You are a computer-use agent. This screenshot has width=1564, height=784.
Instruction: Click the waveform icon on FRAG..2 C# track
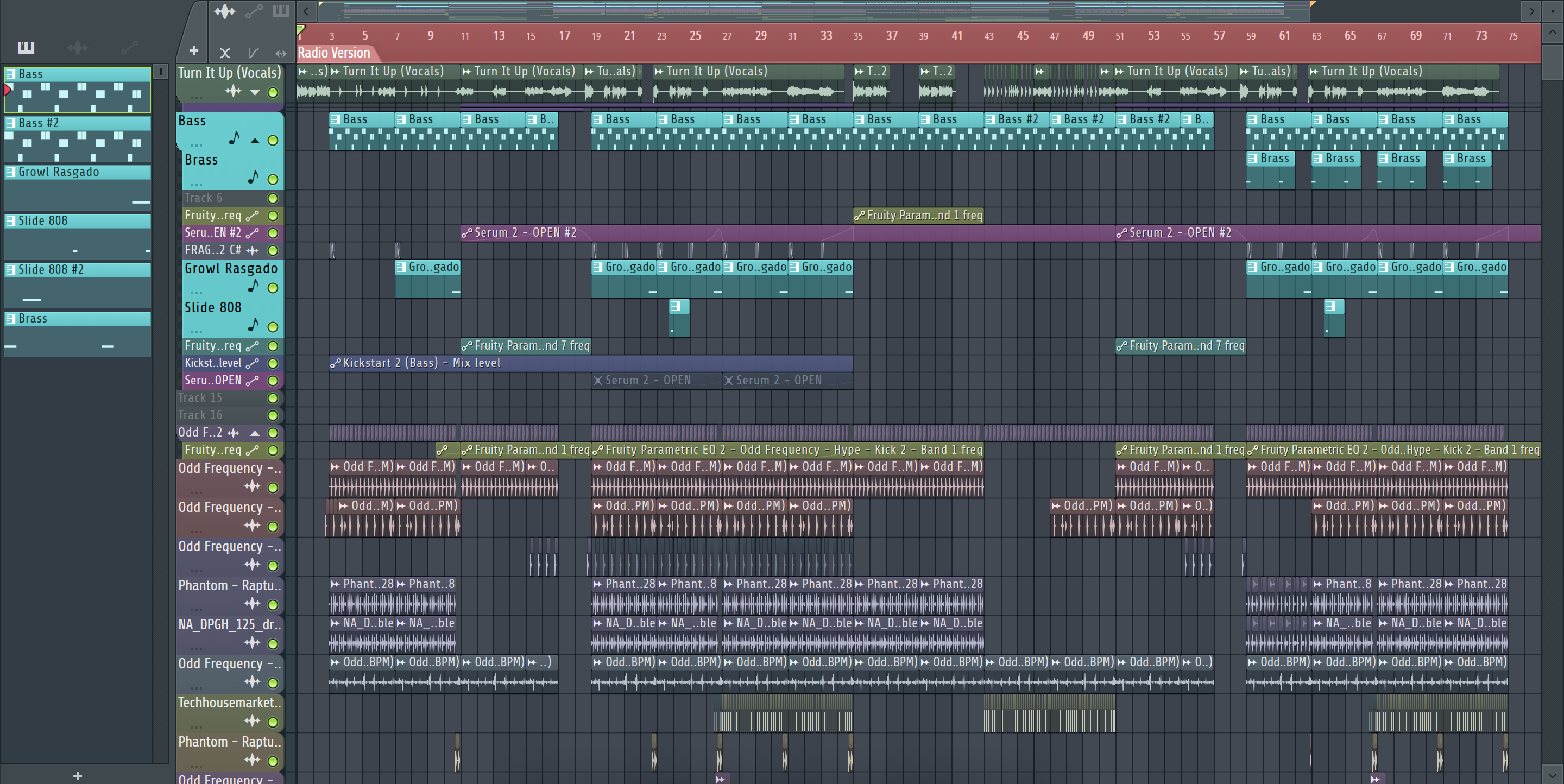coord(252,251)
